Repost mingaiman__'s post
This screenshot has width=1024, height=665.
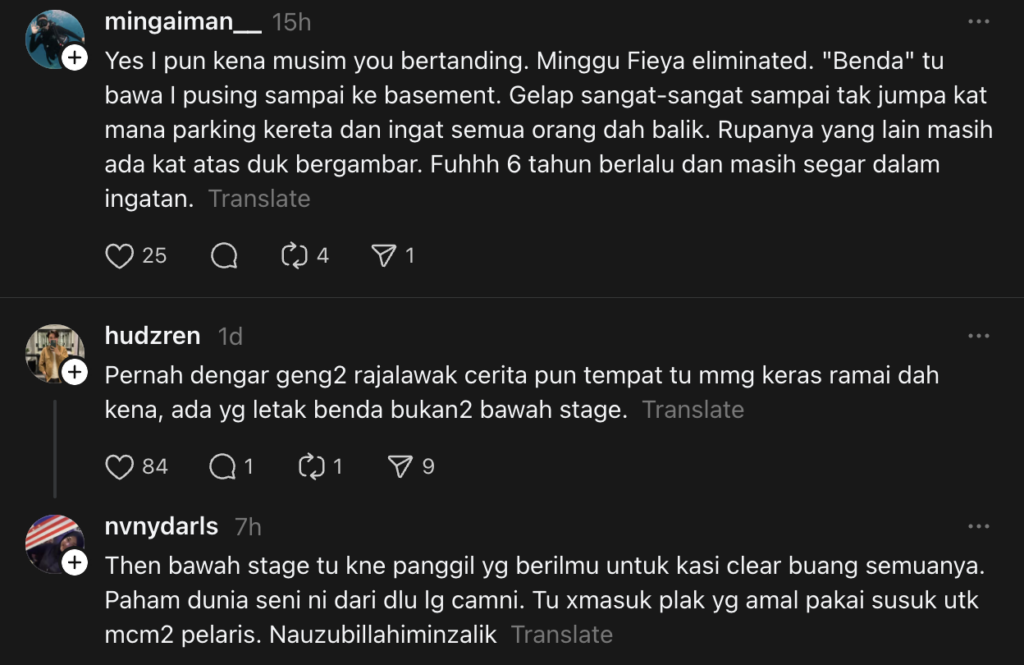coord(294,256)
